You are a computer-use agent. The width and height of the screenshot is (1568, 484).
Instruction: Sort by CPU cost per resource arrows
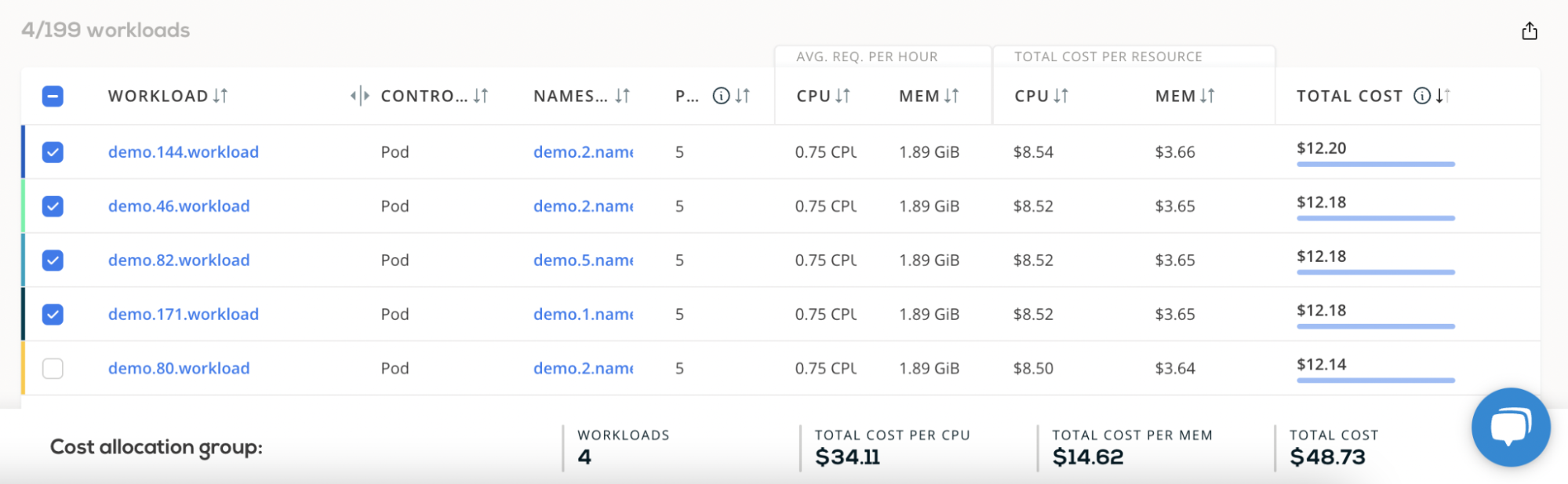coord(1060,96)
